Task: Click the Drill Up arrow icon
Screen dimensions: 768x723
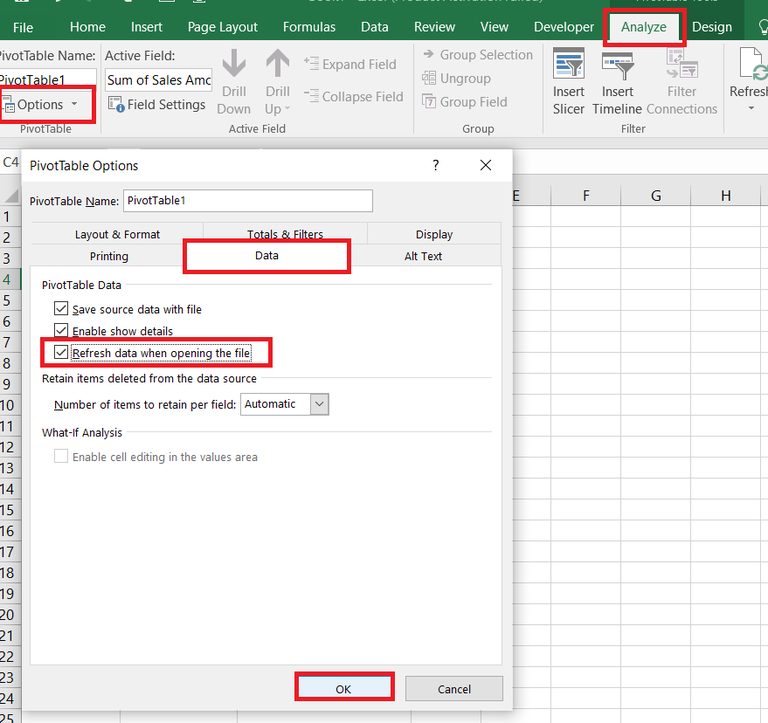Action: [x=278, y=66]
